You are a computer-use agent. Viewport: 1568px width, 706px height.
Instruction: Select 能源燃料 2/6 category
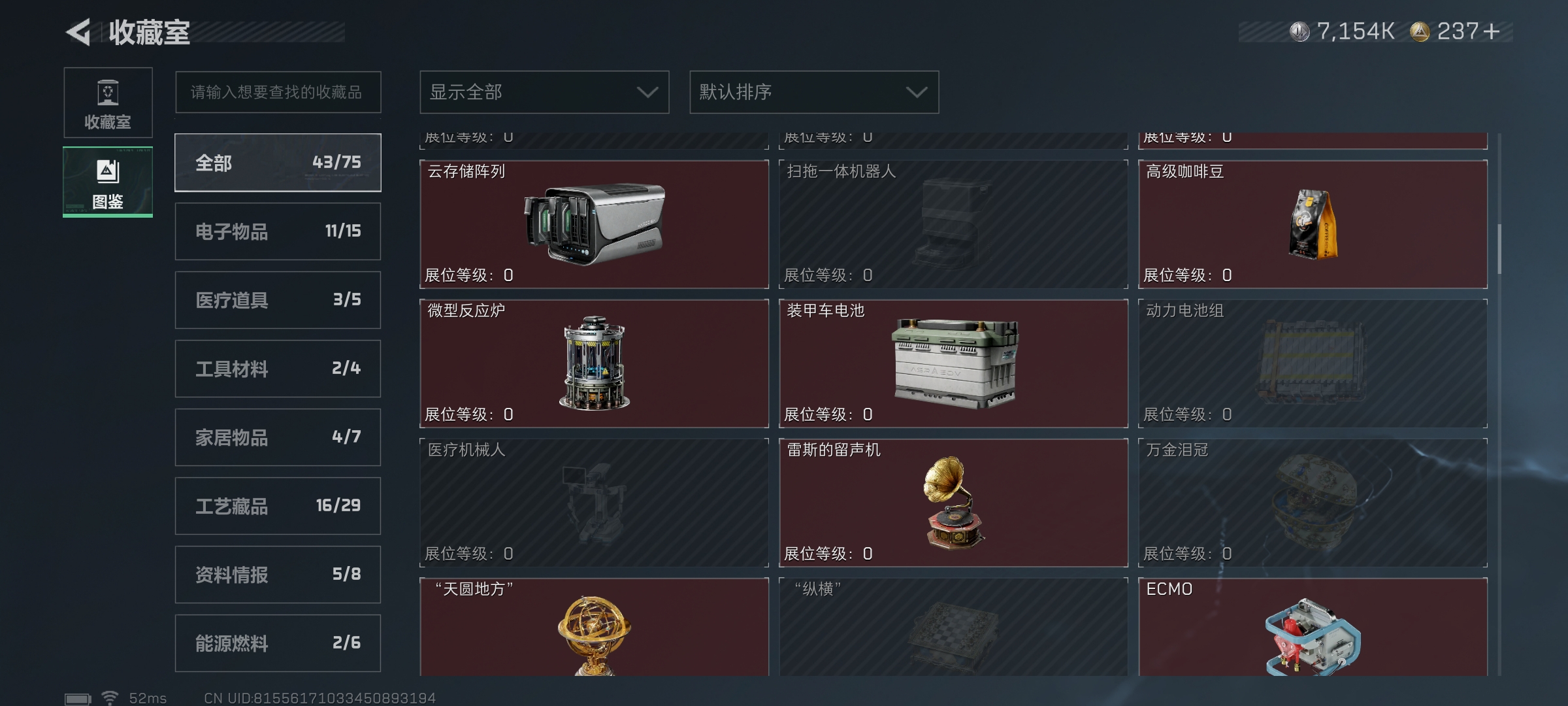click(278, 643)
